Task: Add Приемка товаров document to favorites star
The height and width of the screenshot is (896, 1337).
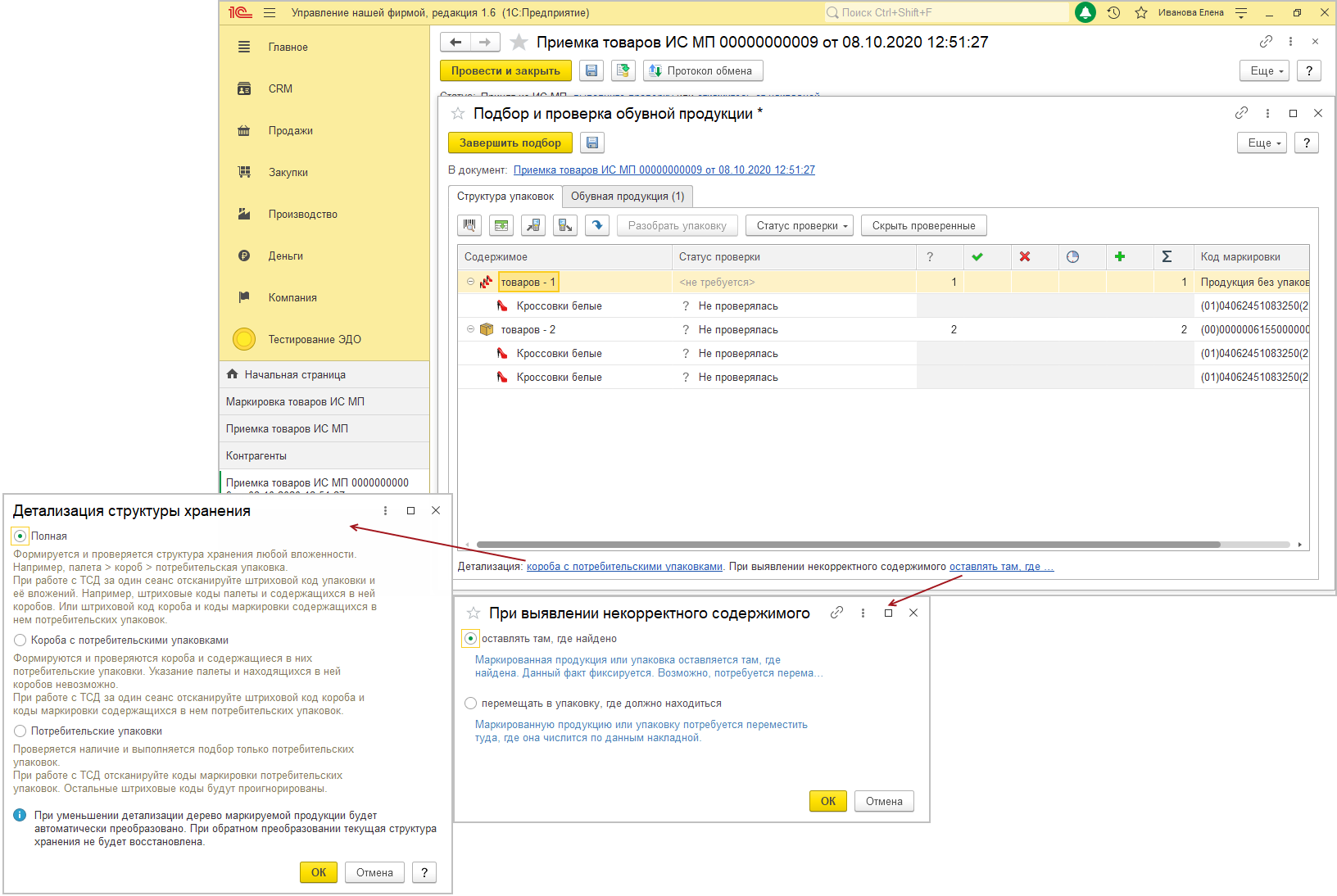Action: (x=519, y=42)
